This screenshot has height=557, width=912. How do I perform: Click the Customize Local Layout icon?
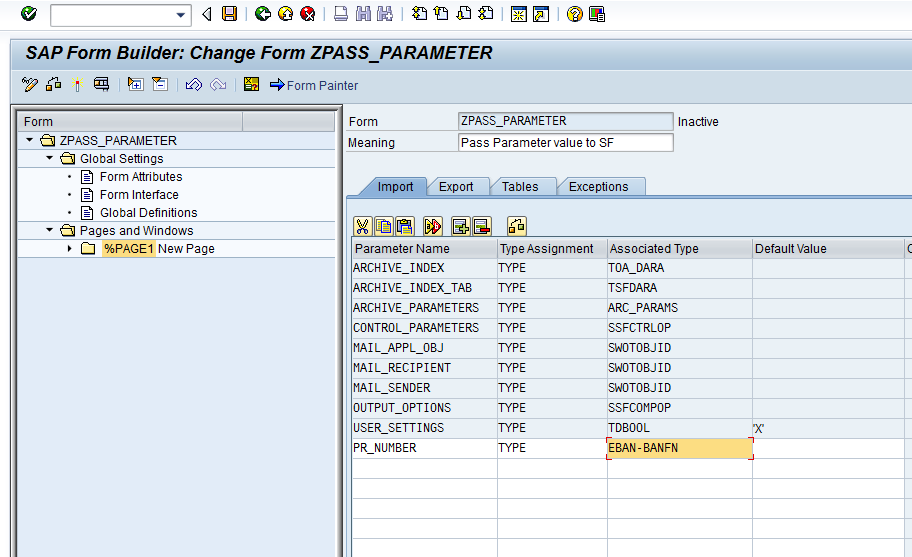[597, 13]
